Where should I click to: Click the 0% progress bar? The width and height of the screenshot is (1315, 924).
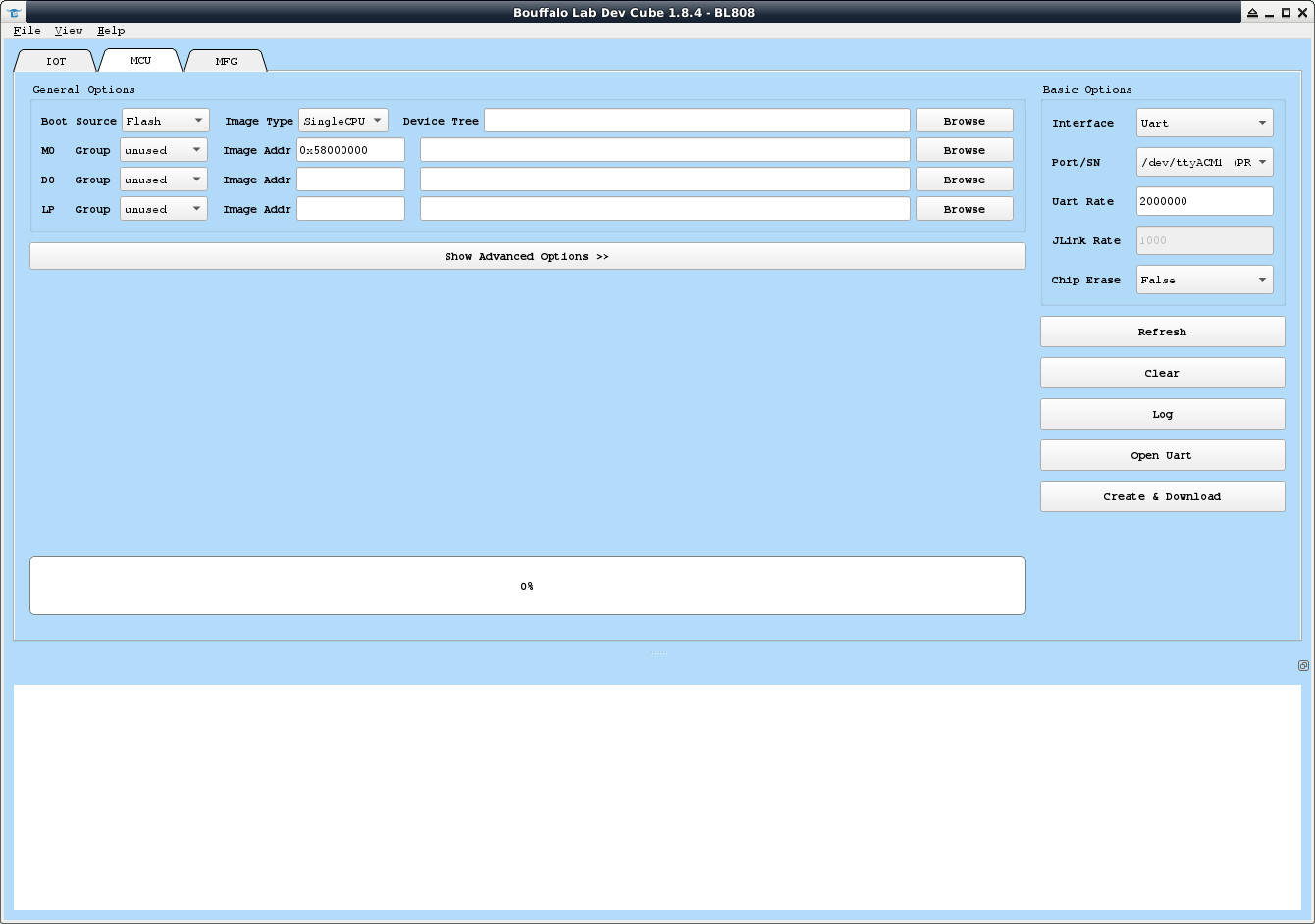click(x=527, y=586)
